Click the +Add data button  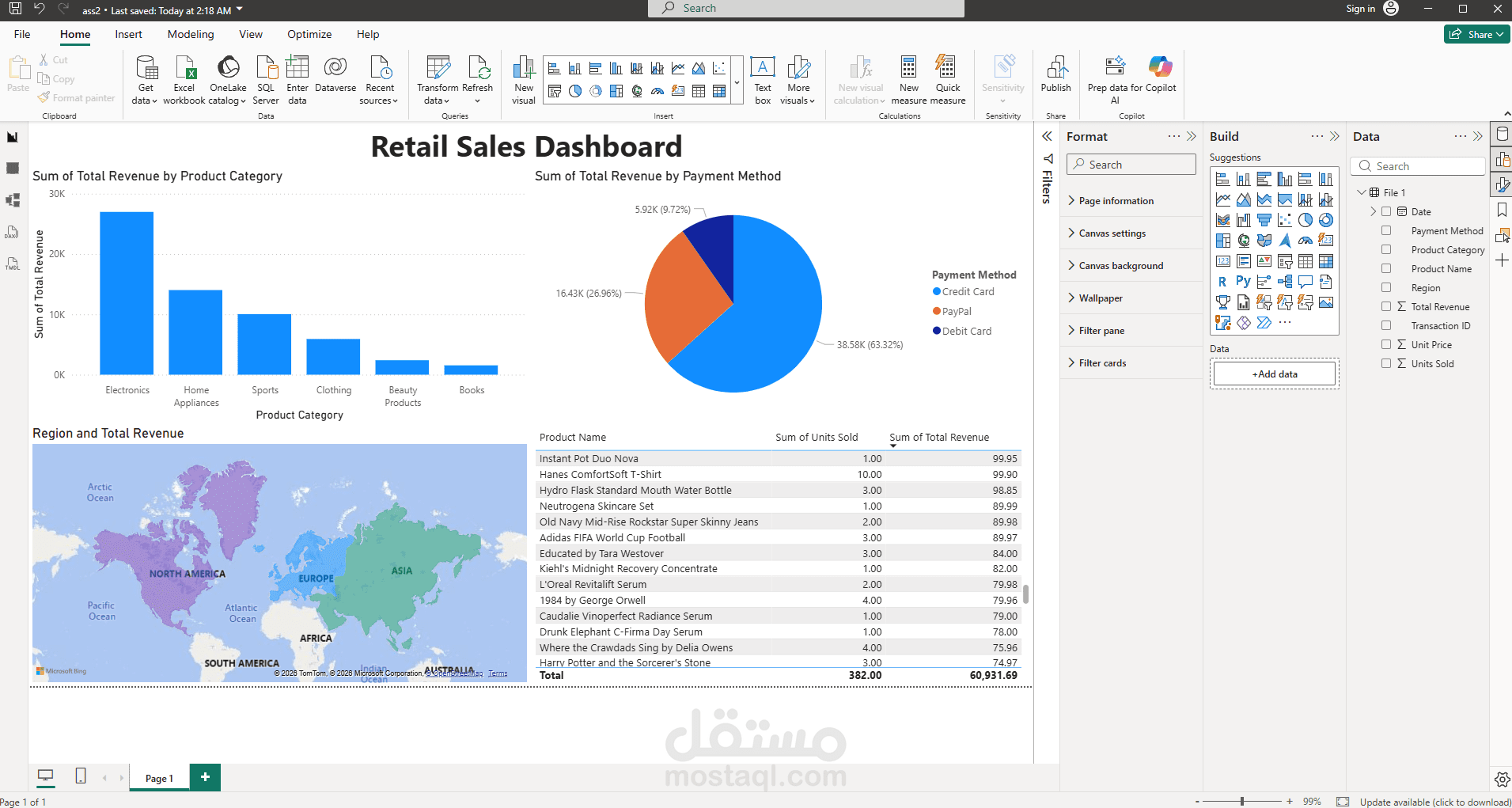1275,374
